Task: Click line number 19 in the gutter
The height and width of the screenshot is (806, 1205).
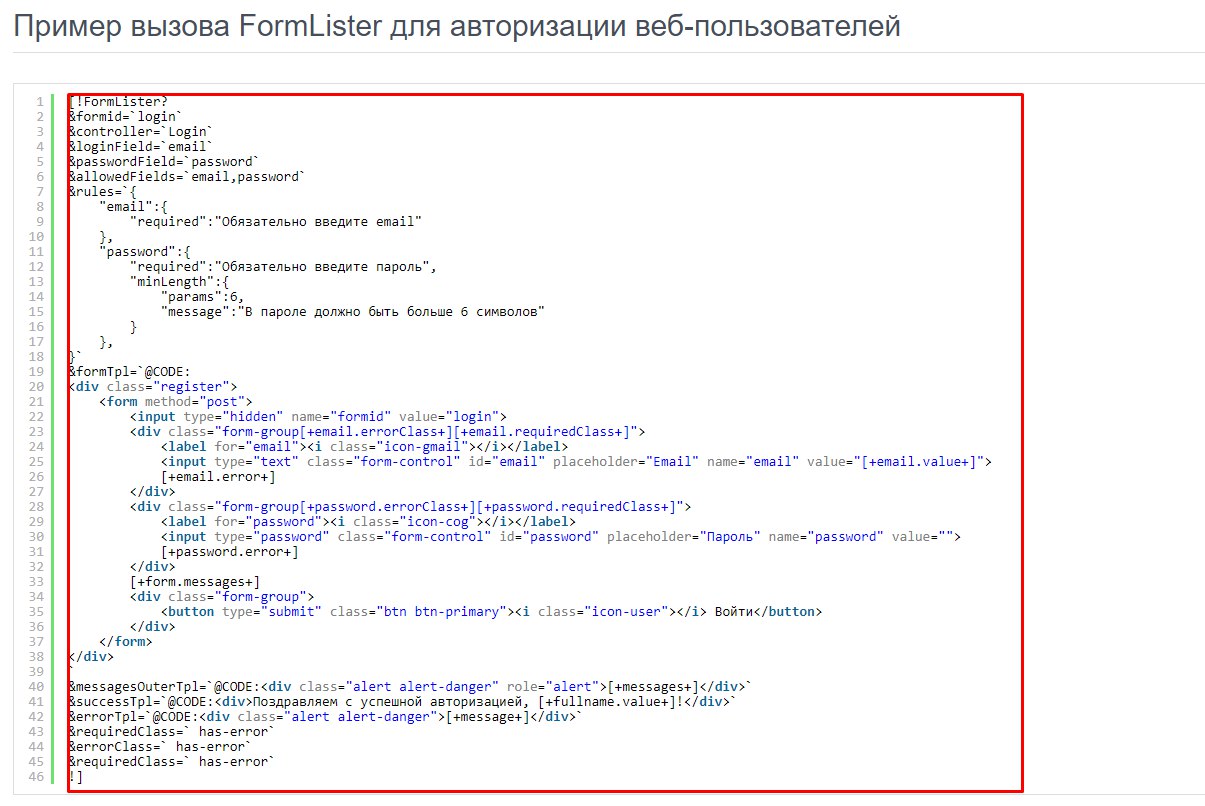Action: point(37,371)
